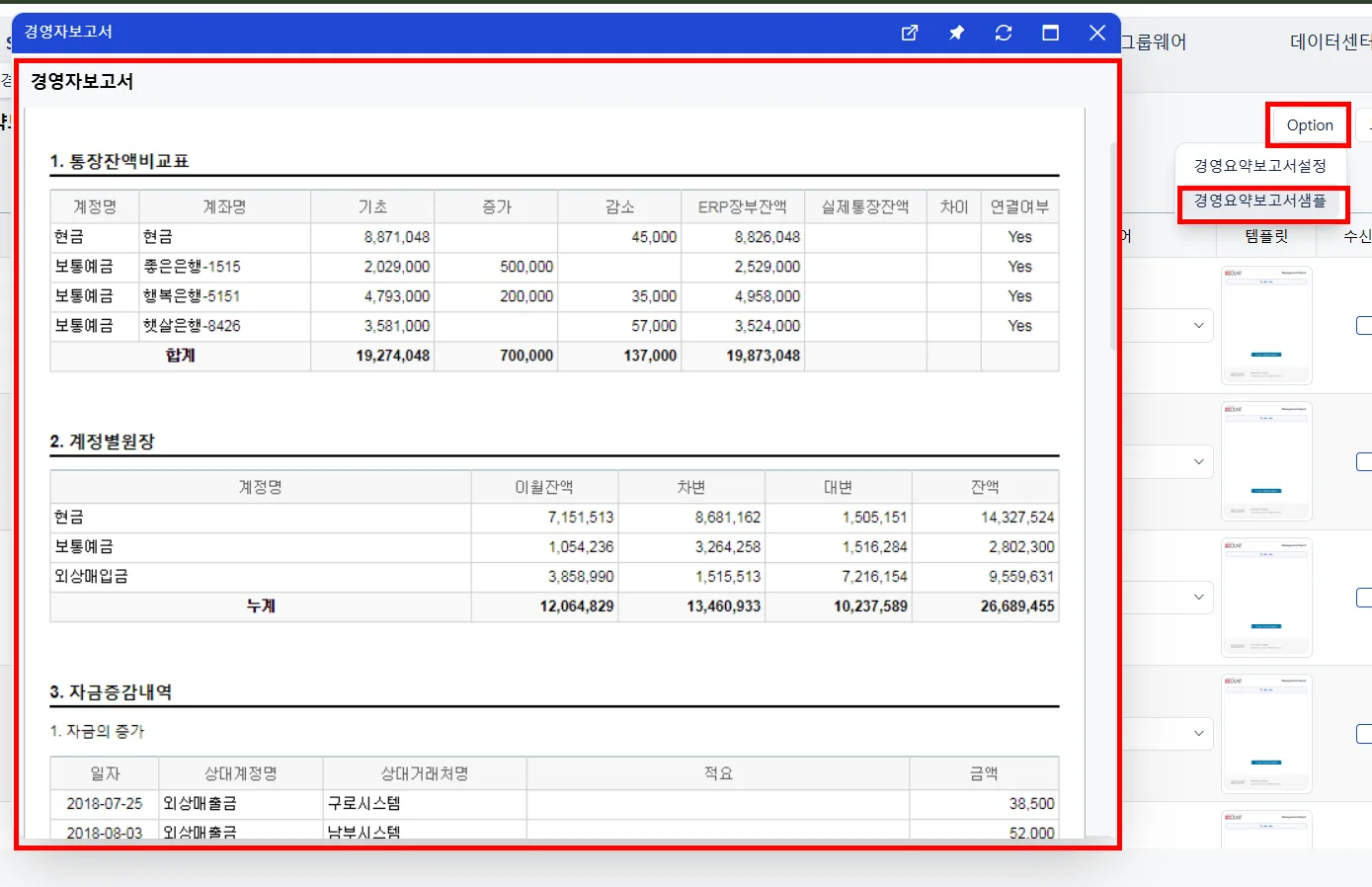The image size is (1372, 887).
Task: Click the 증가 column header
Action: 496,206
